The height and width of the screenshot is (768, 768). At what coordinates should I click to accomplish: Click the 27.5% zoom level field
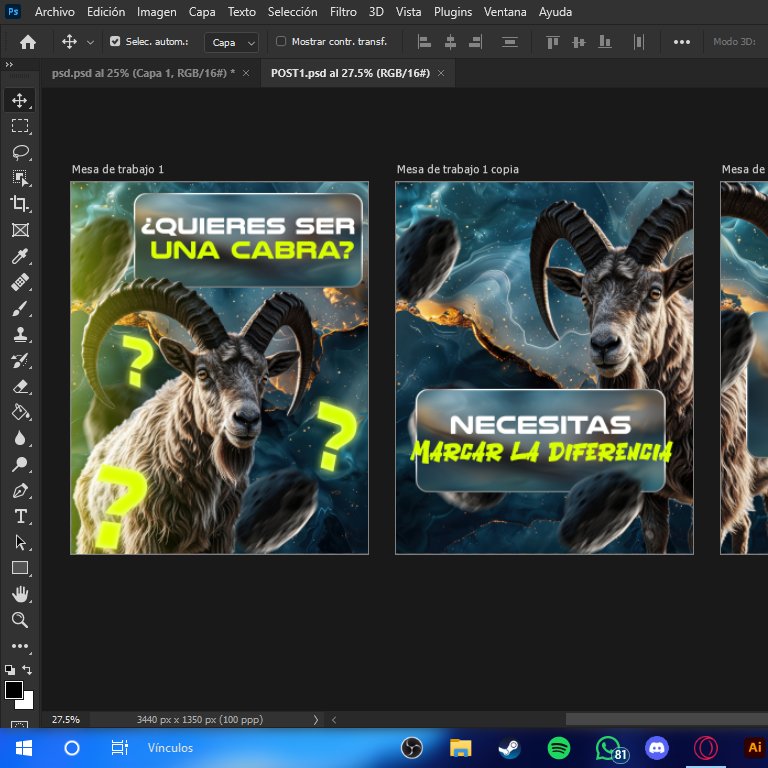click(66, 720)
